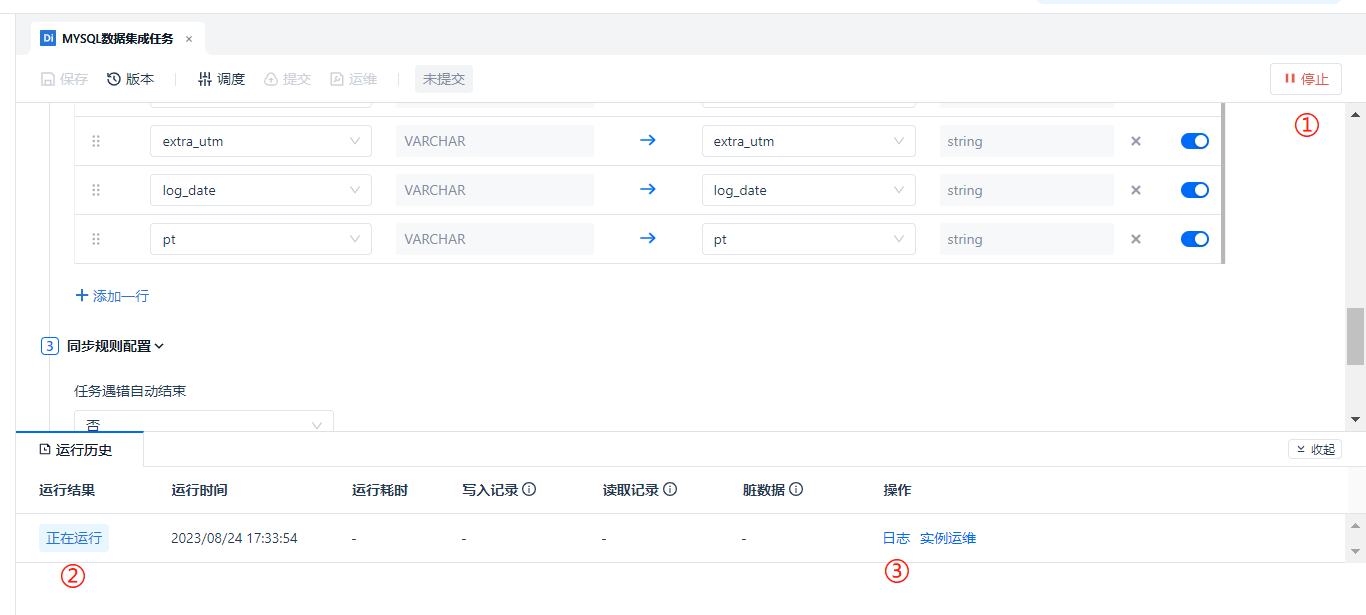Screen dimensions: 1366x615
Task: Turn off the pt row toggle
Action: click(x=1194, y=239)
